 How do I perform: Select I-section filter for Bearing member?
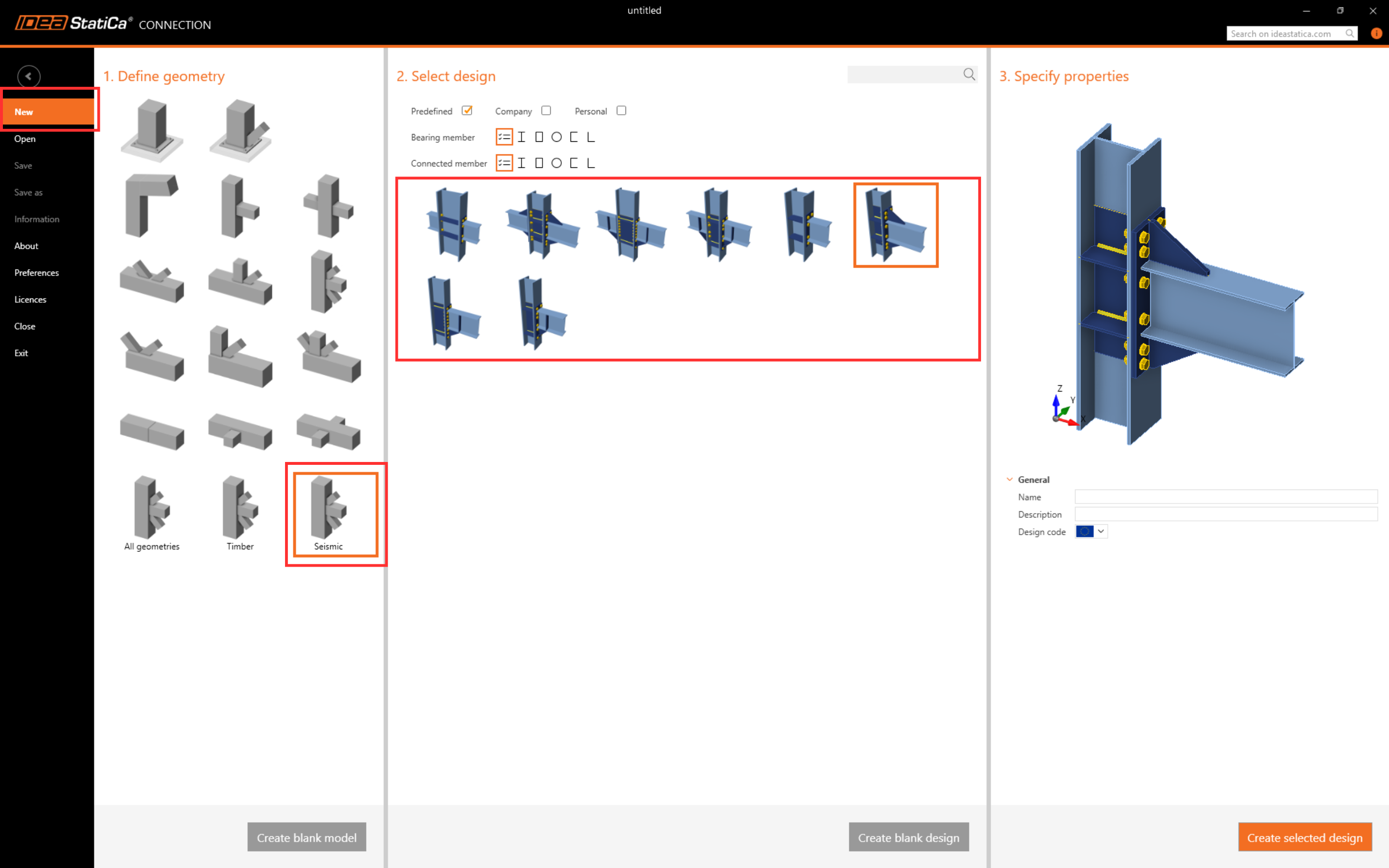pos(521,137)
